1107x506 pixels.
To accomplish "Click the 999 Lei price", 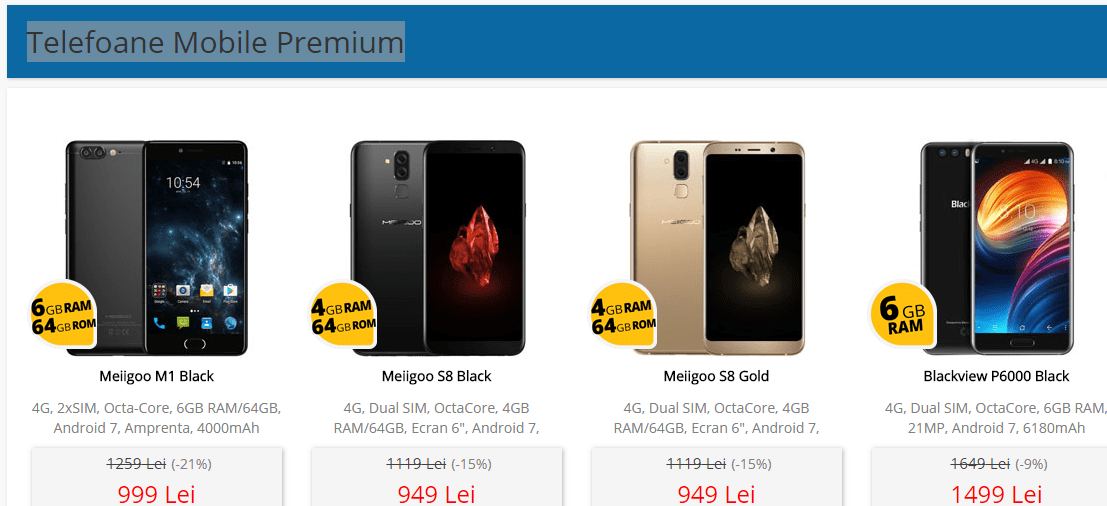I will click(157, 494).
